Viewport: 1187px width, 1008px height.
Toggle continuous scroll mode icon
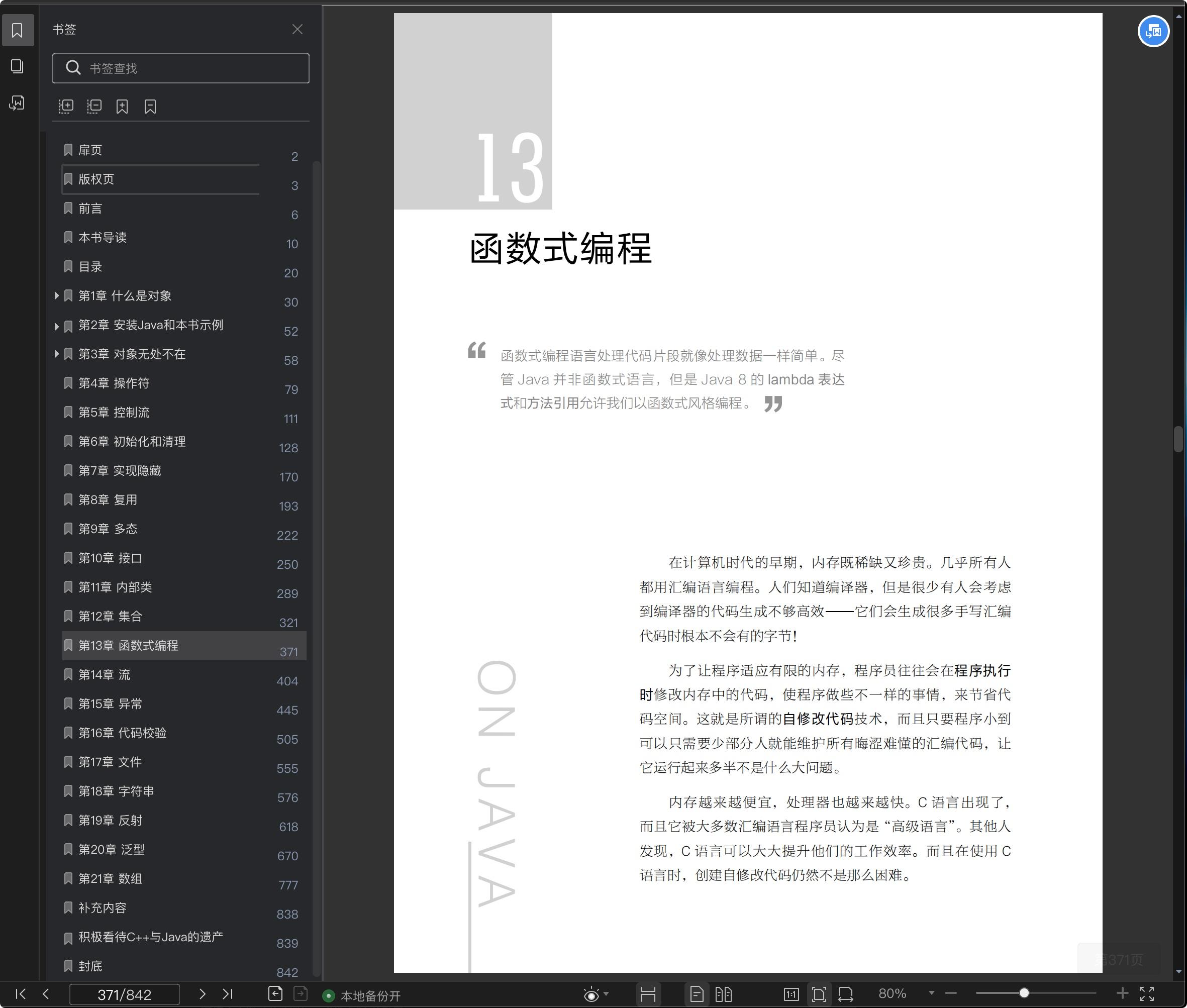[x=648, y=994]
